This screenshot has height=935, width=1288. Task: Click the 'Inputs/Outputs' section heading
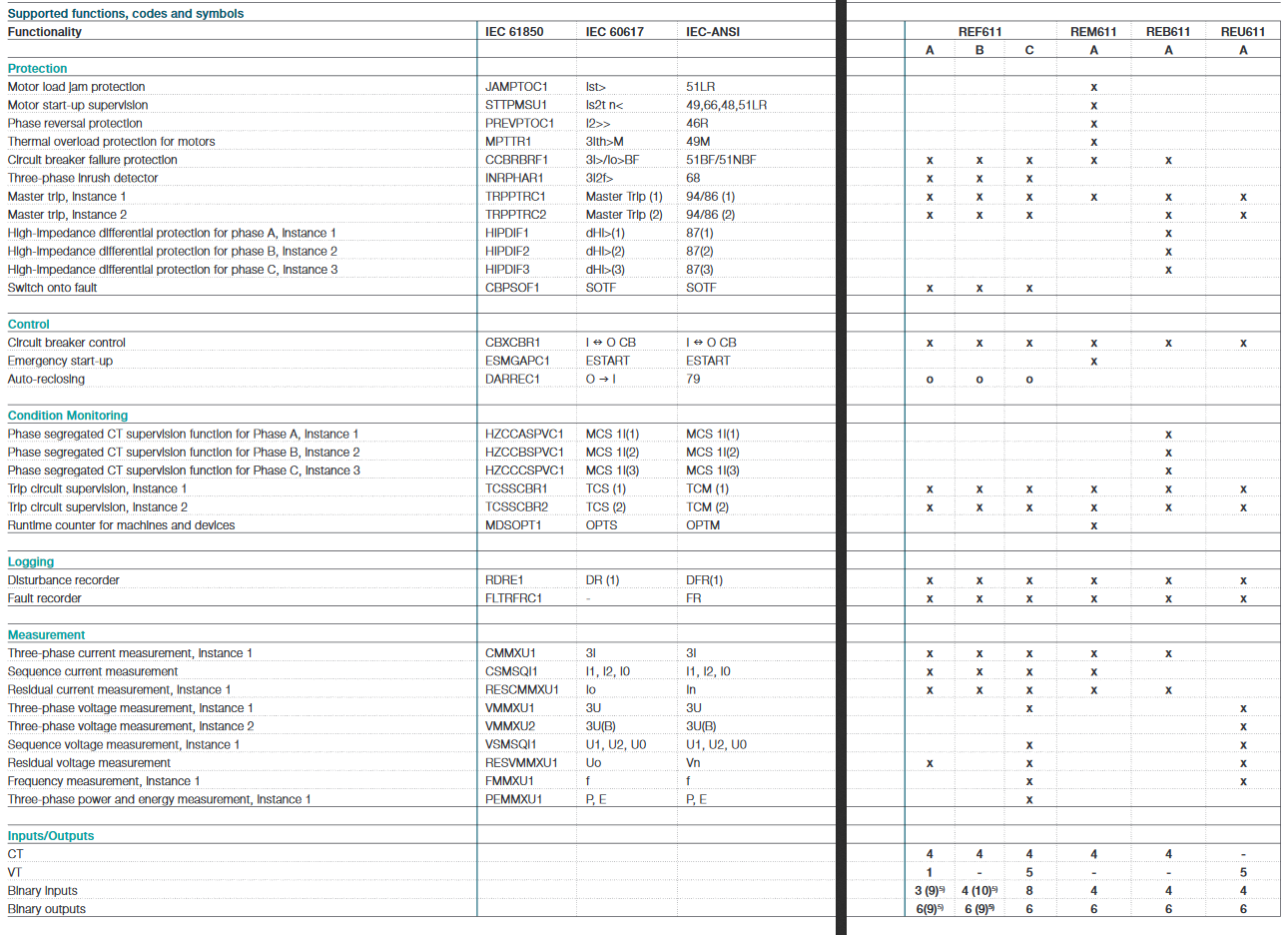(x=51, y=836)
